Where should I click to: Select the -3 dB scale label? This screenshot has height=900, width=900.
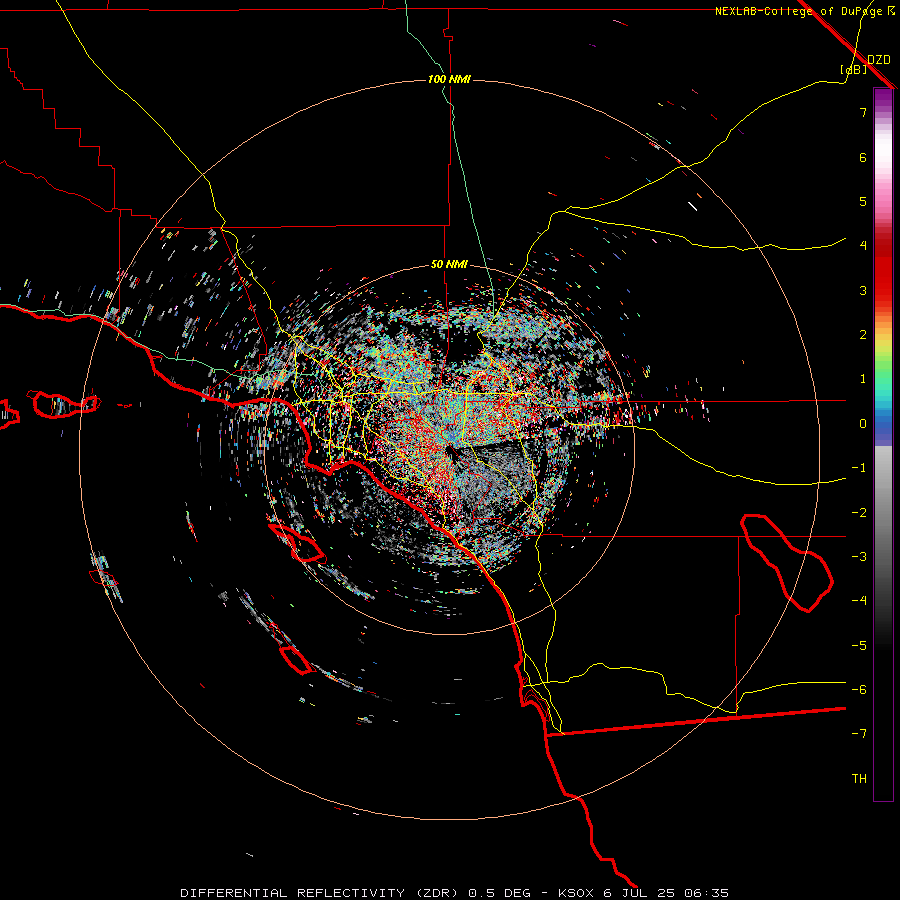click(x=859, y=557)
